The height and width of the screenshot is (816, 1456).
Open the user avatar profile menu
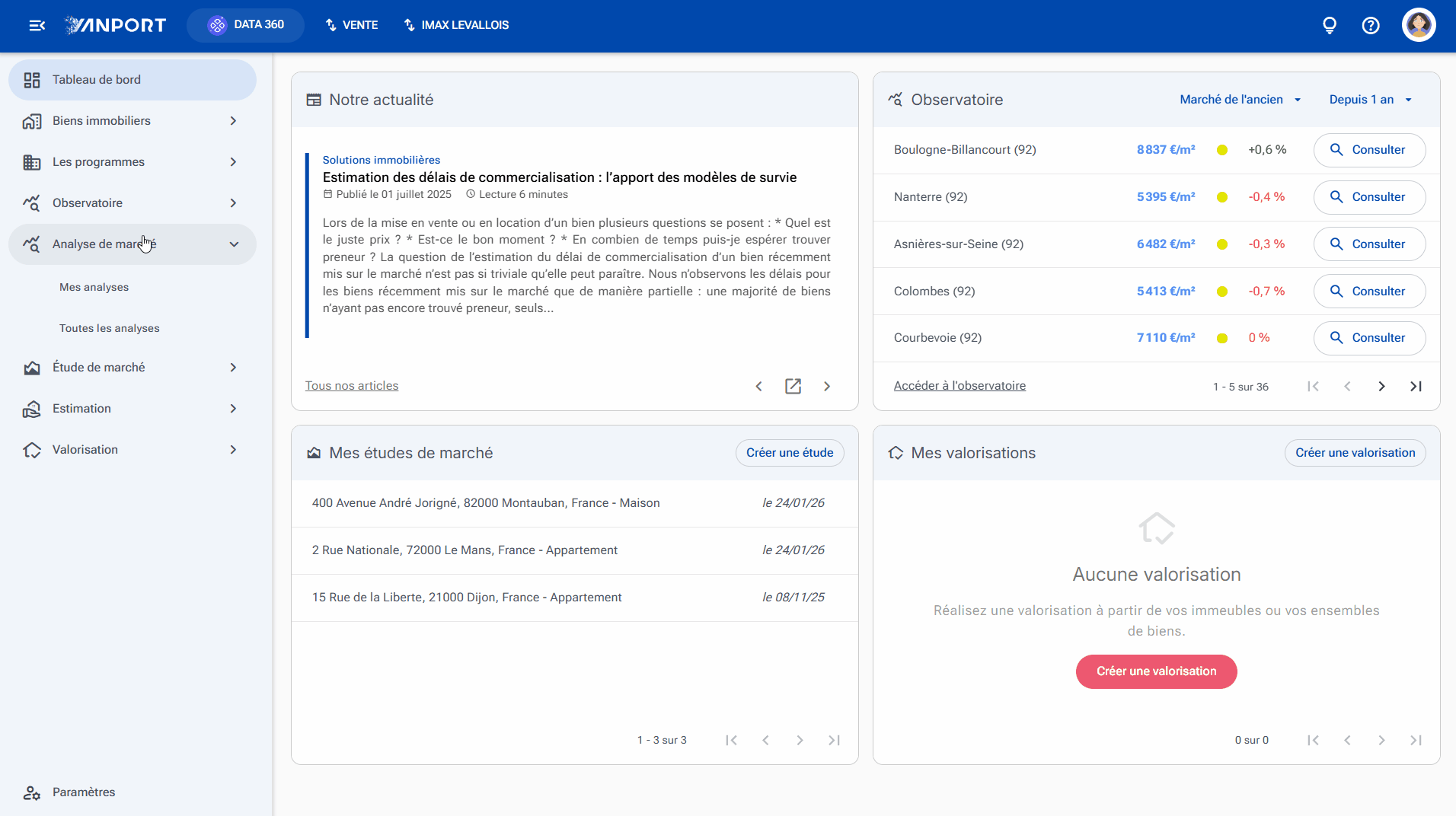tap(1419, 25)
